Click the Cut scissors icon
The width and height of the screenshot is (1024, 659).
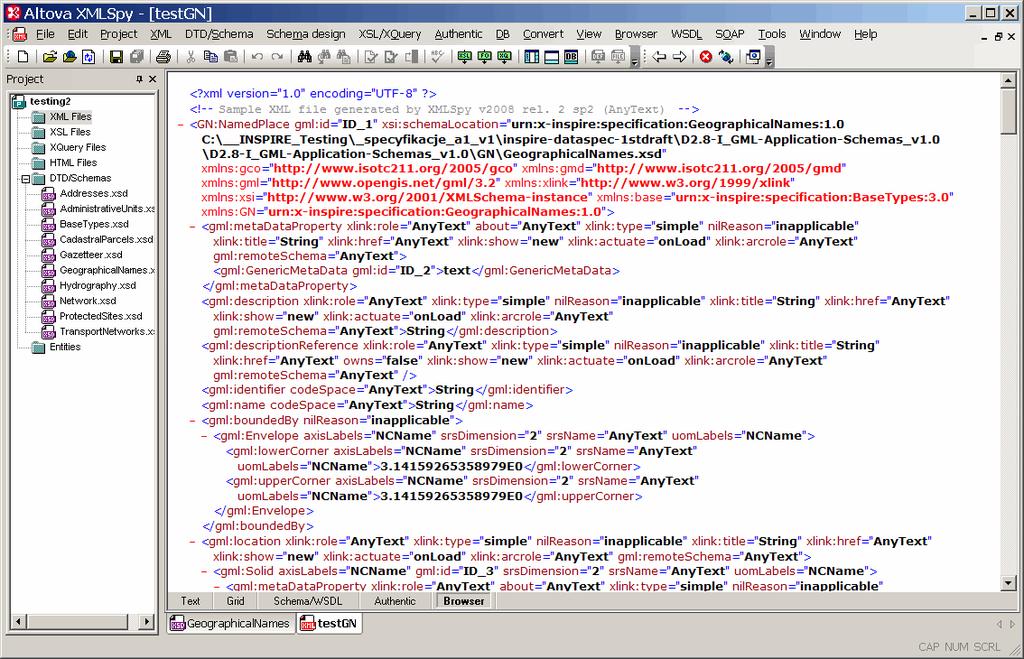click(191, 57)
